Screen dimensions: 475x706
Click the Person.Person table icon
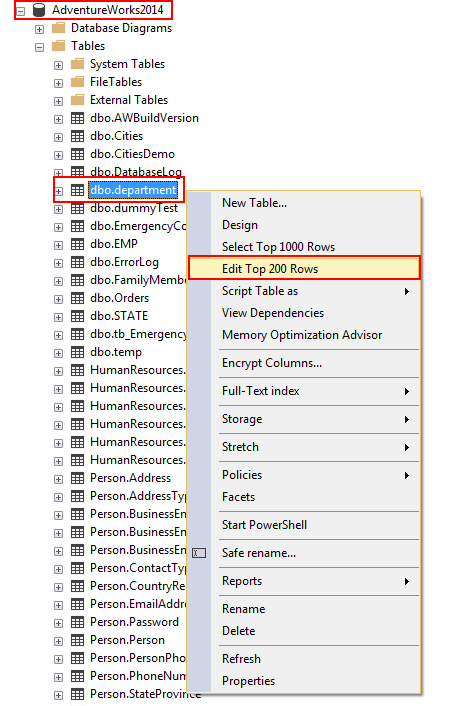[77, 641]
